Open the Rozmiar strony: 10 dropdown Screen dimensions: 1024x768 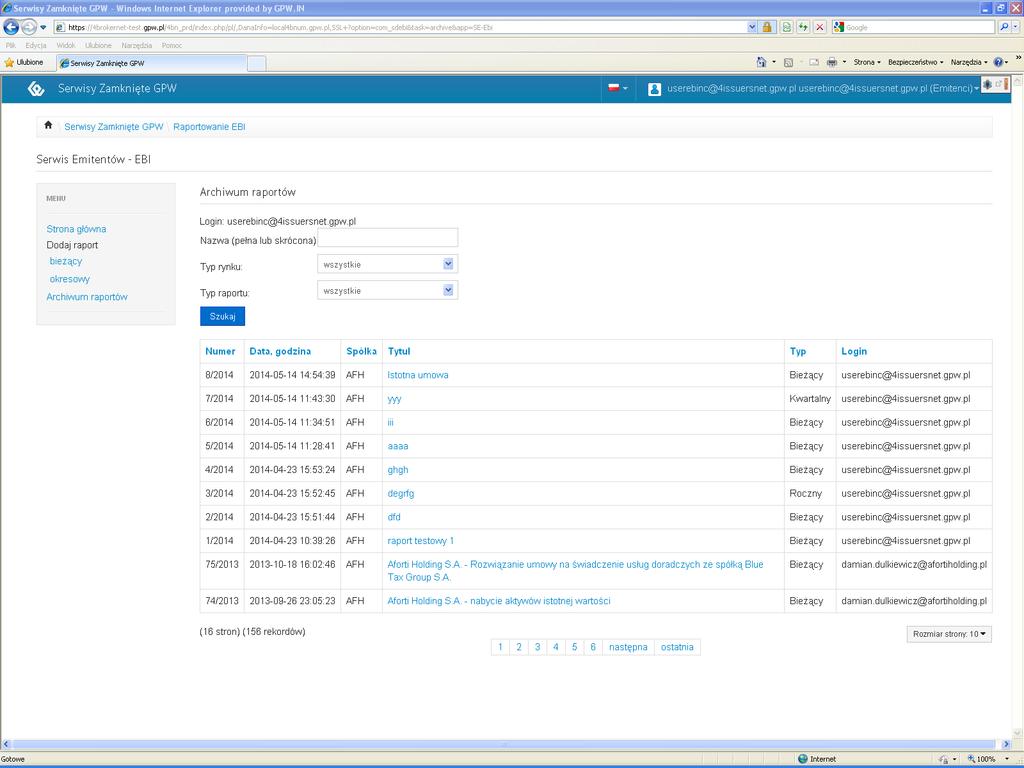coord(949,633)
